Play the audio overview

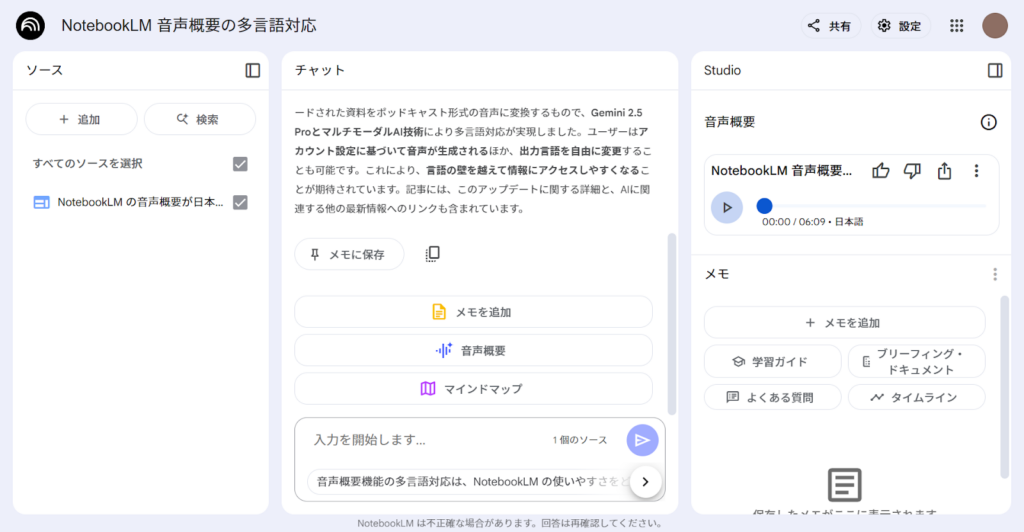727,208
